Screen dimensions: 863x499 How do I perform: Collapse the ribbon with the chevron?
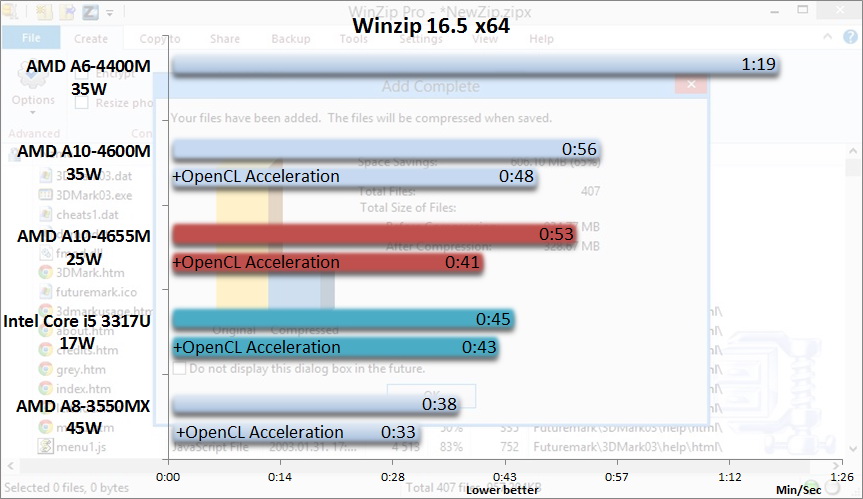click(x=827, y=37)
